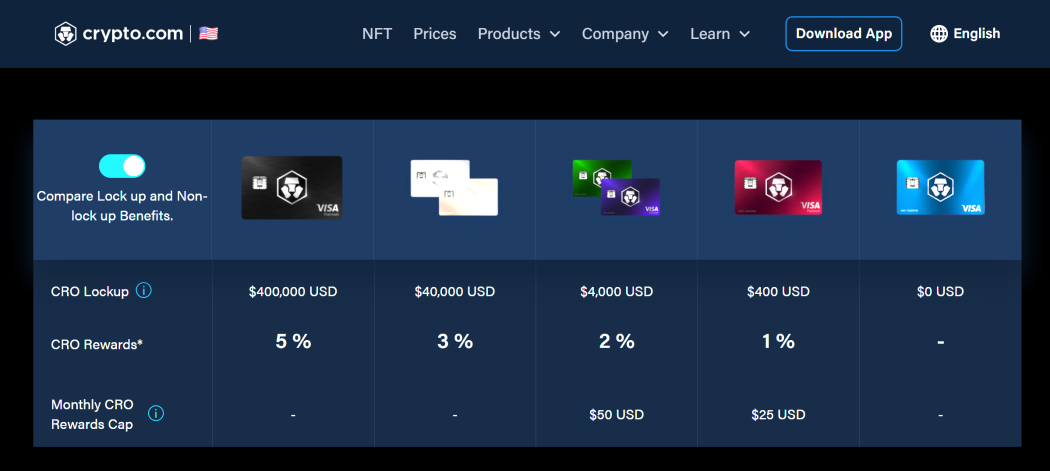
Task: Toggle the Compare Lock up benefits switch
Action: tap(122, 166)
